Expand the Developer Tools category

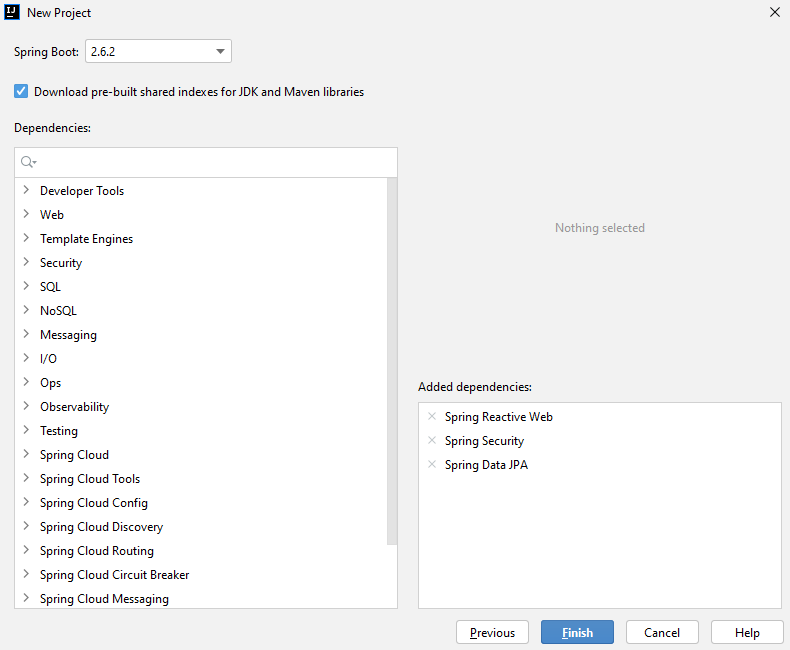pyautogui.click(x=26, y=190)
